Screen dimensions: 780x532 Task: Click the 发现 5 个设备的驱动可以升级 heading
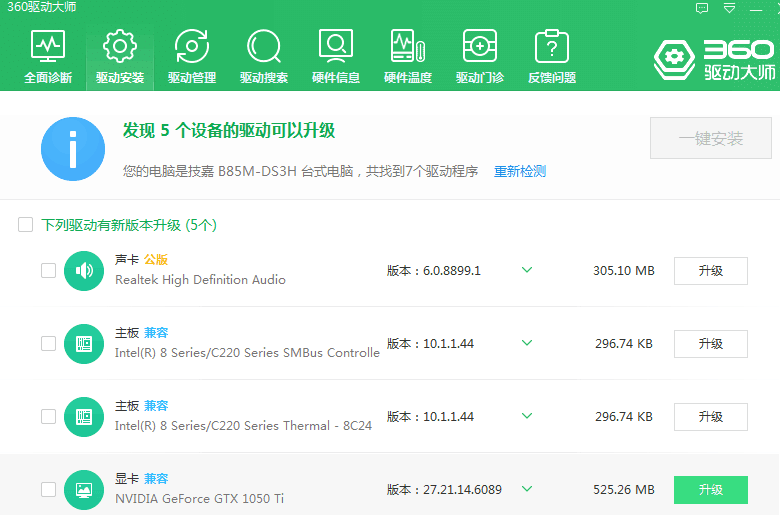point(229,130)
